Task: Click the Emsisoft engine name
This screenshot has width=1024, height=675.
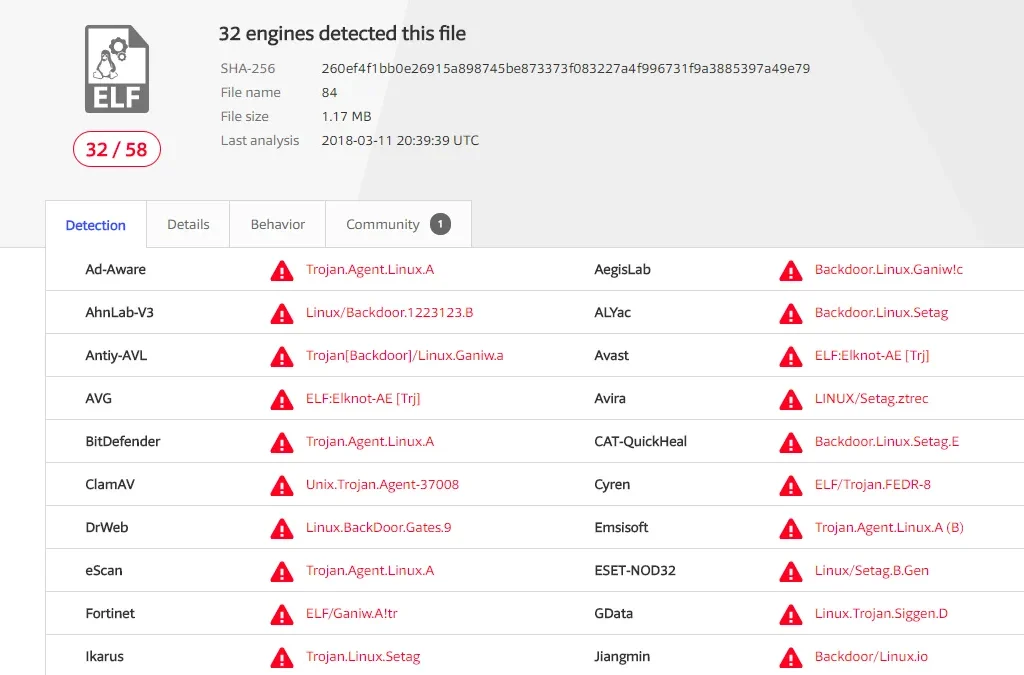Action: (621, 528)
